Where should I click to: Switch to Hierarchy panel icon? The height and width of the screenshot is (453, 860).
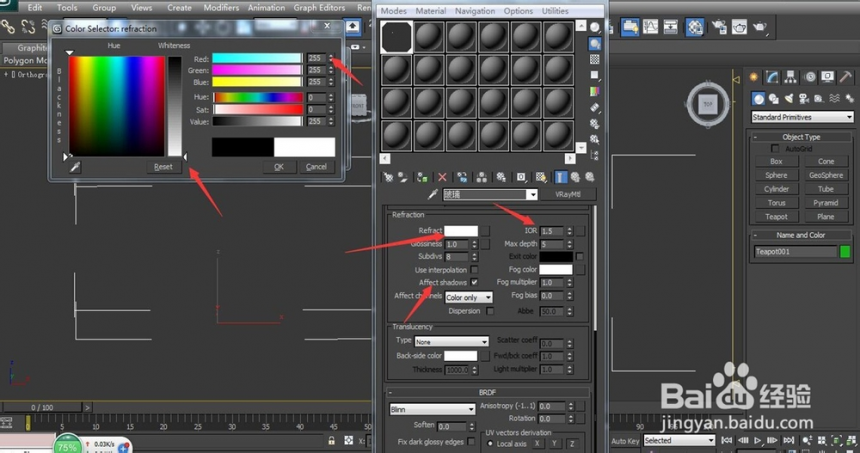790,77
